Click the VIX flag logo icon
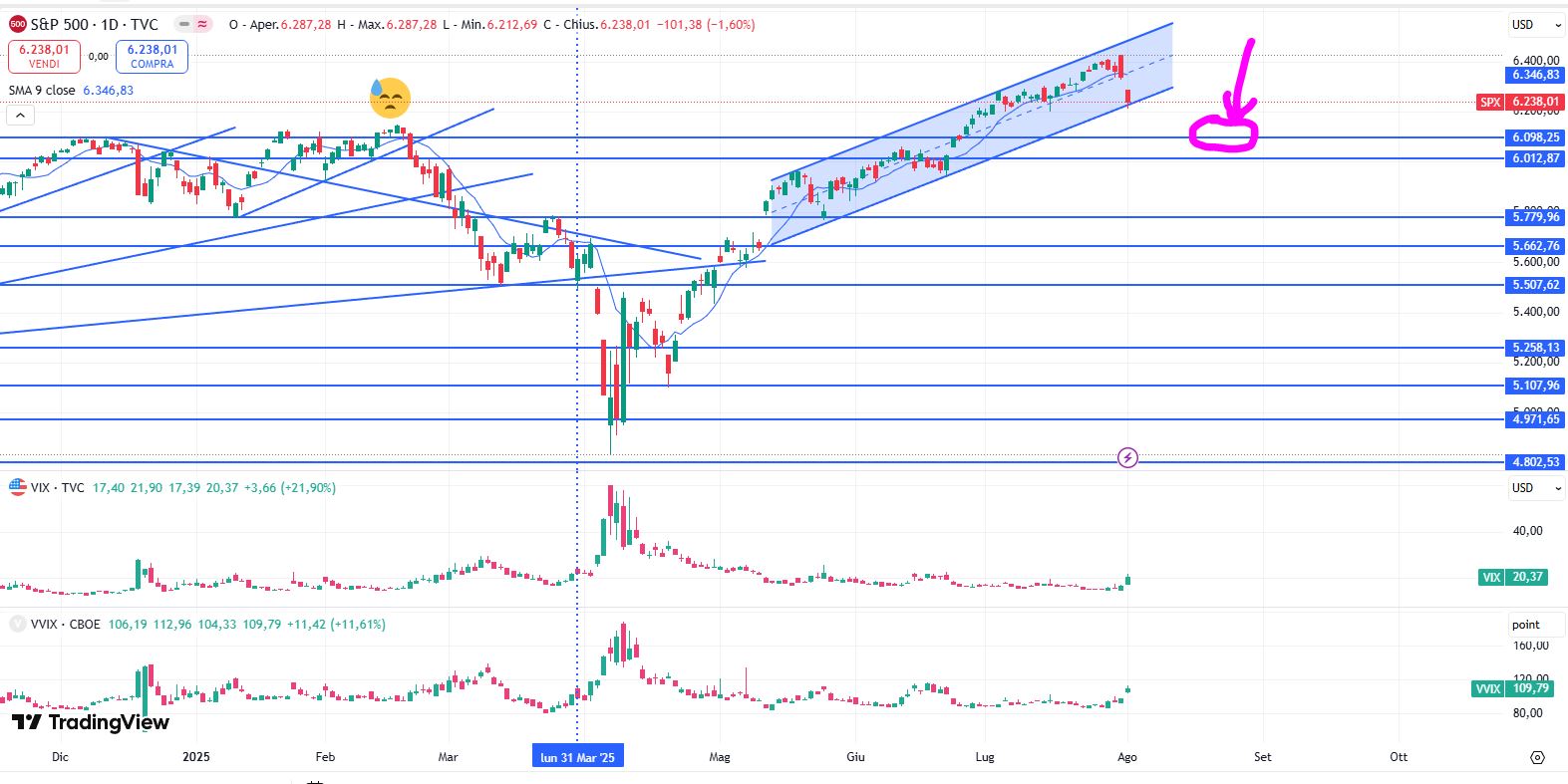The image size is (1568, 784). (17, 487)
